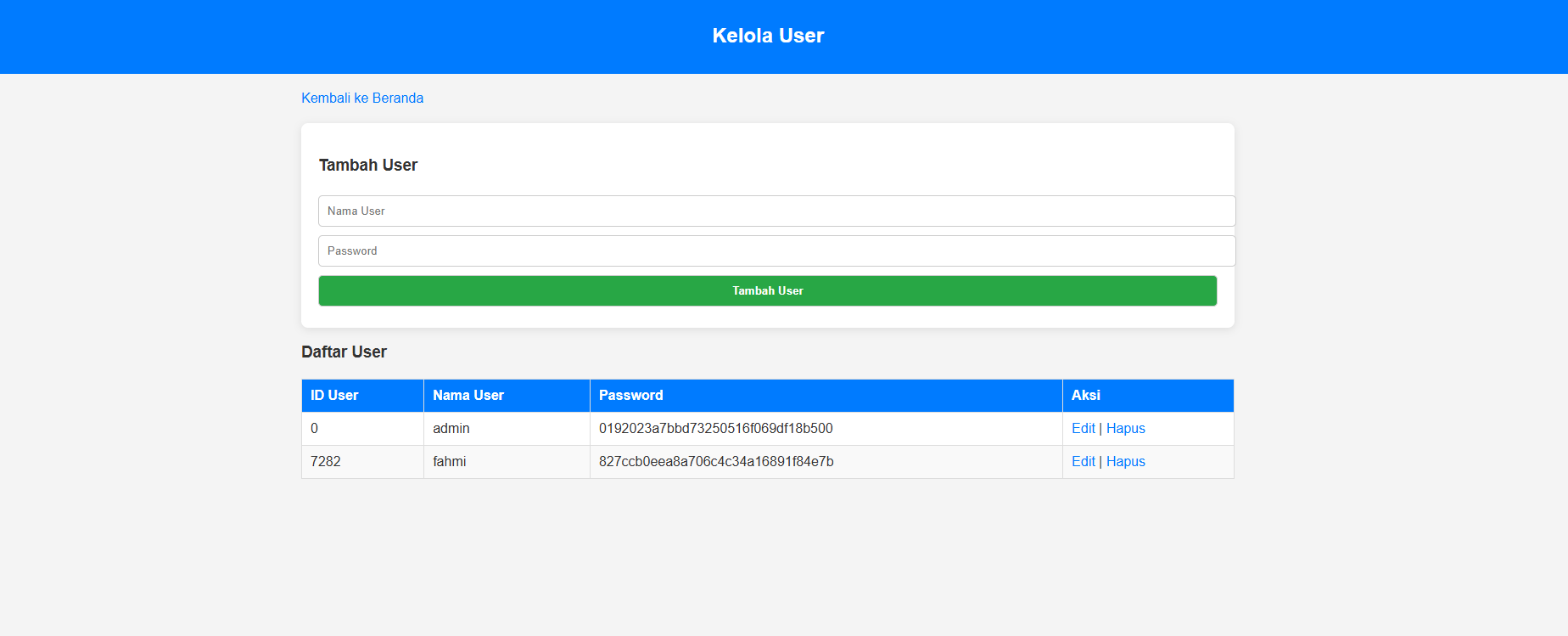This screenshot has width=1568, height=636.
Task: Click the Tambah User form heading
Action: coord(368,166)
